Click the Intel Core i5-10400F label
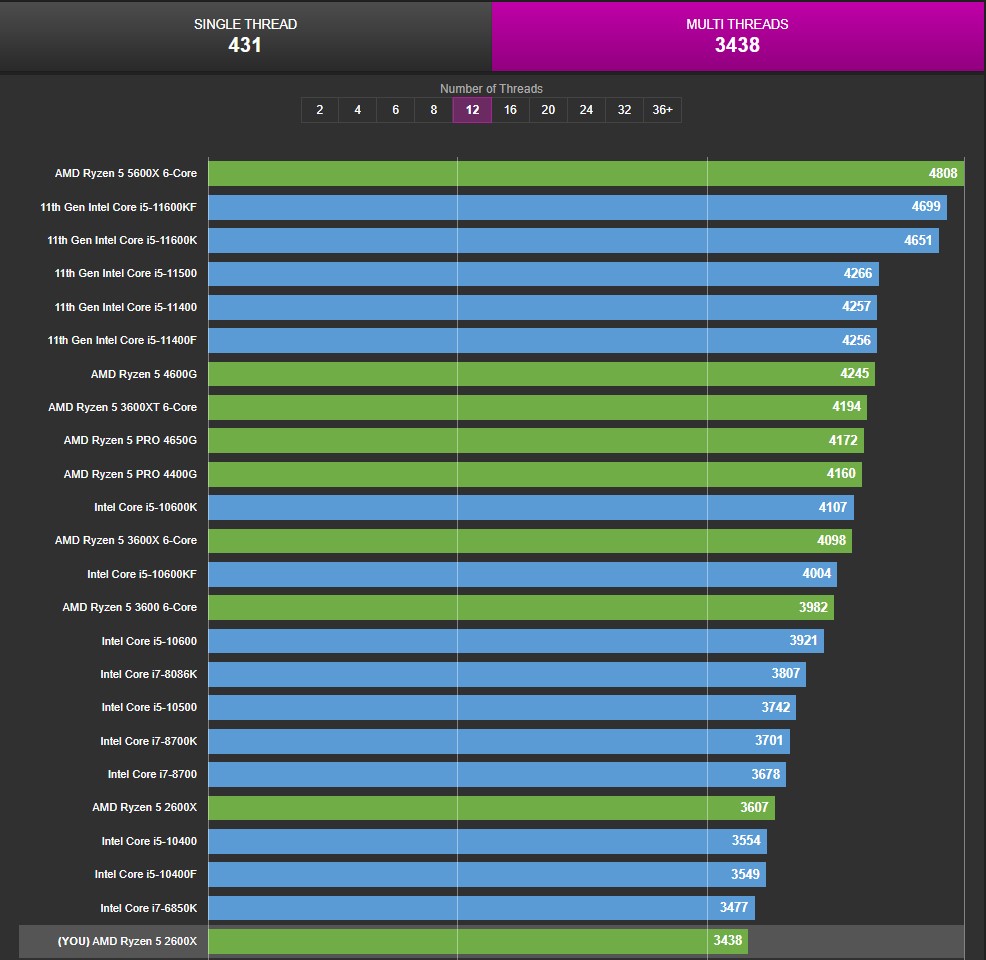This screenshot has height=960, width=986. tap(145, 874)
